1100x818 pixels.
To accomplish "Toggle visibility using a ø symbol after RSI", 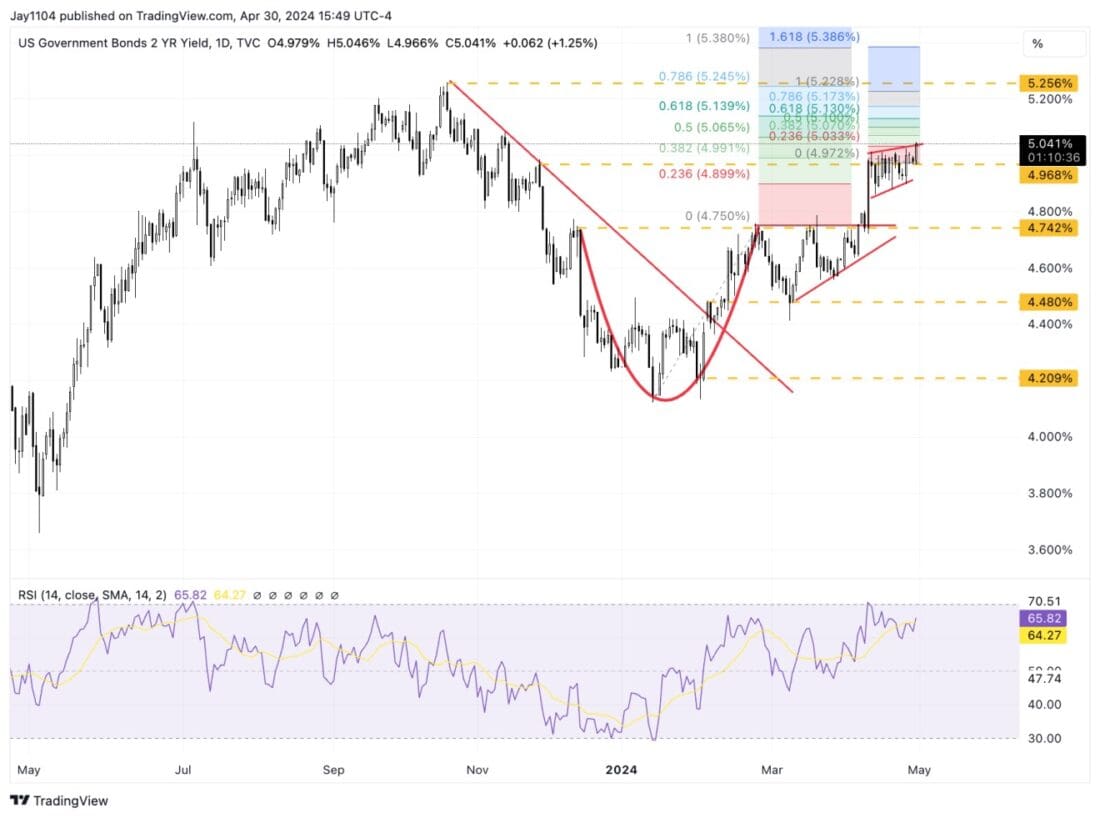I will click(x=273, y=594).
